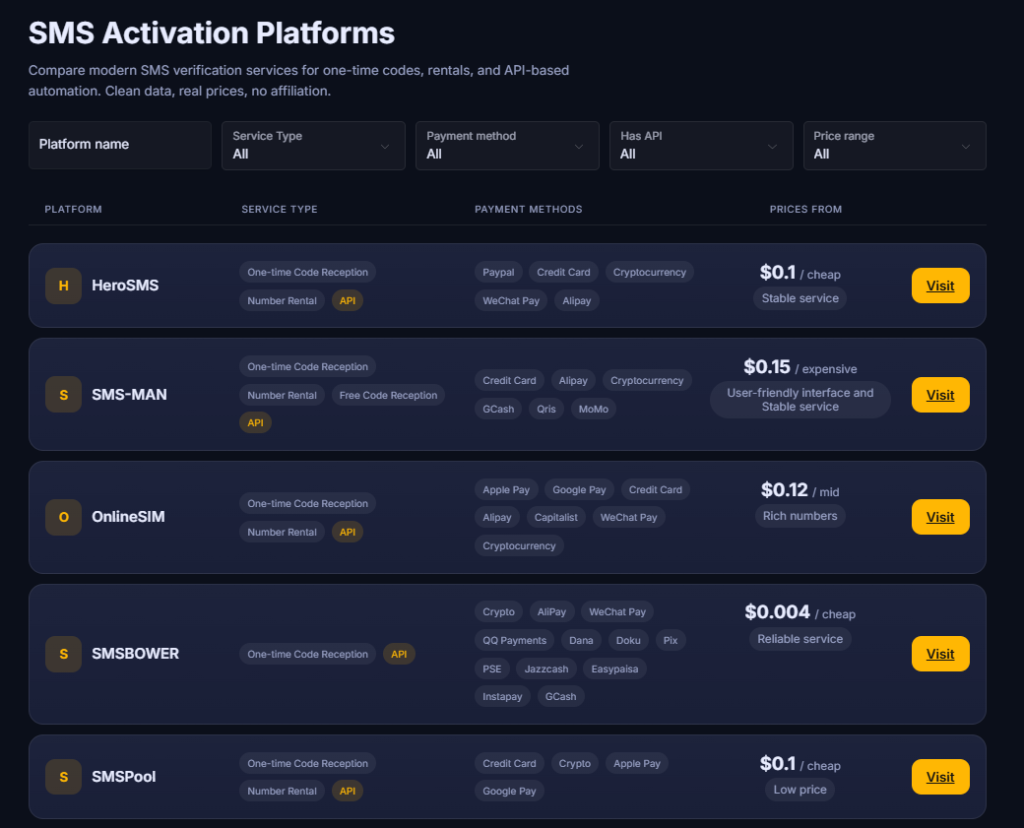Image resolution: width=1024 pixels, height=828 pixels.
Task: Click OnlineSIM Cryptocurrency tag
Action: pos(519,547)
